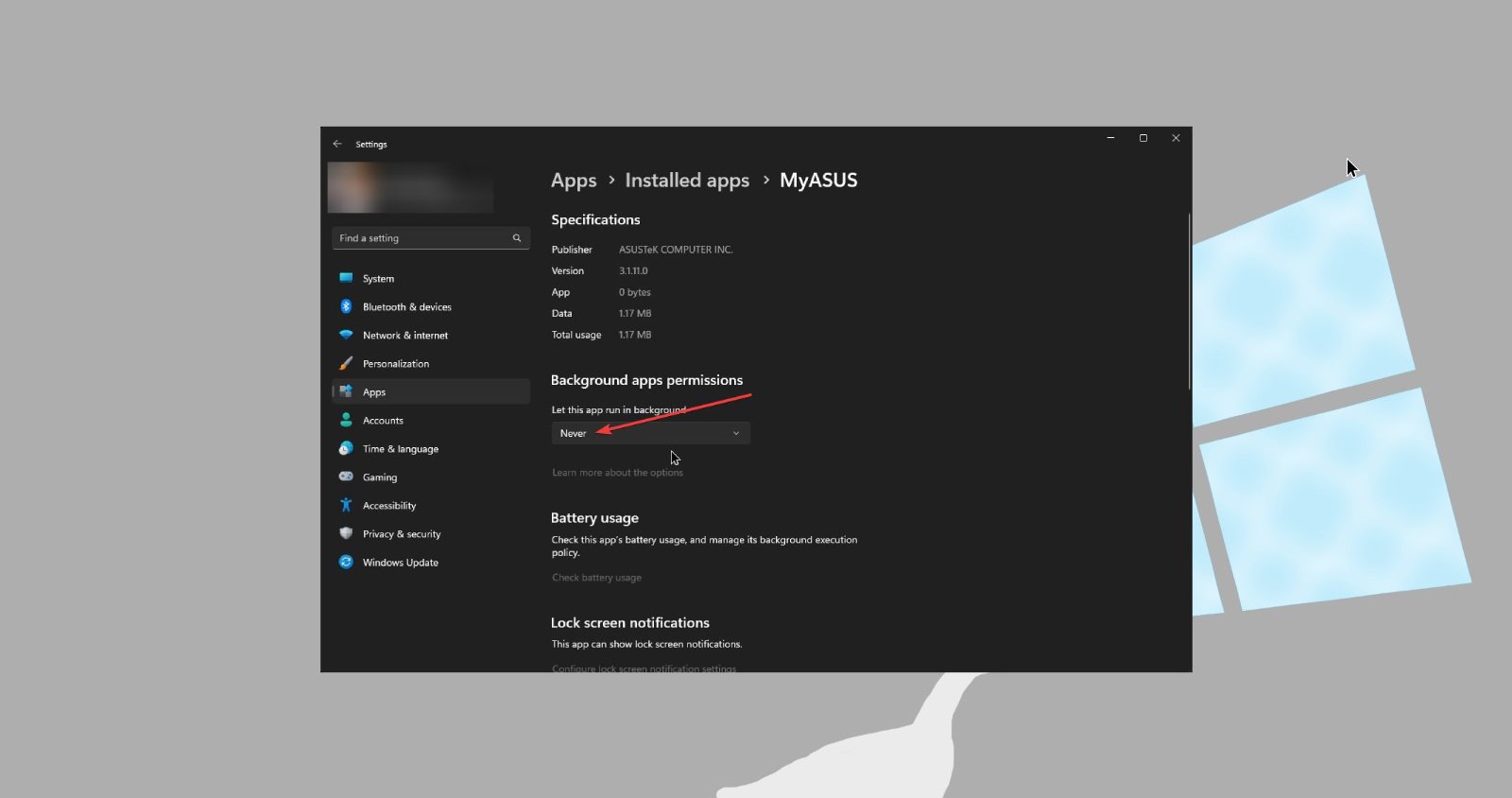The height and width of the screenshot is (798, 1512).
Task: Click the Lock screen notifications heading
Action: coord(630,623)
